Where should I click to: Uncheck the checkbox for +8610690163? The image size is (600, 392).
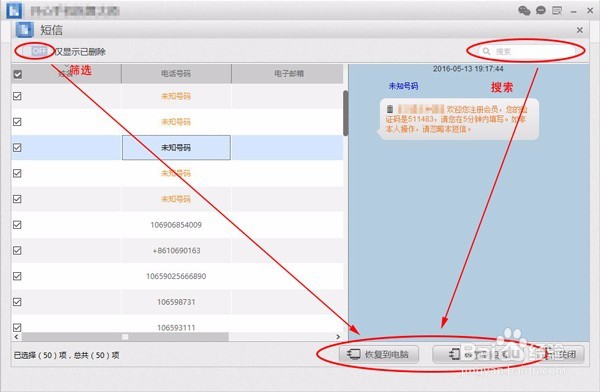pyautogui.click(x=17, y=250)
